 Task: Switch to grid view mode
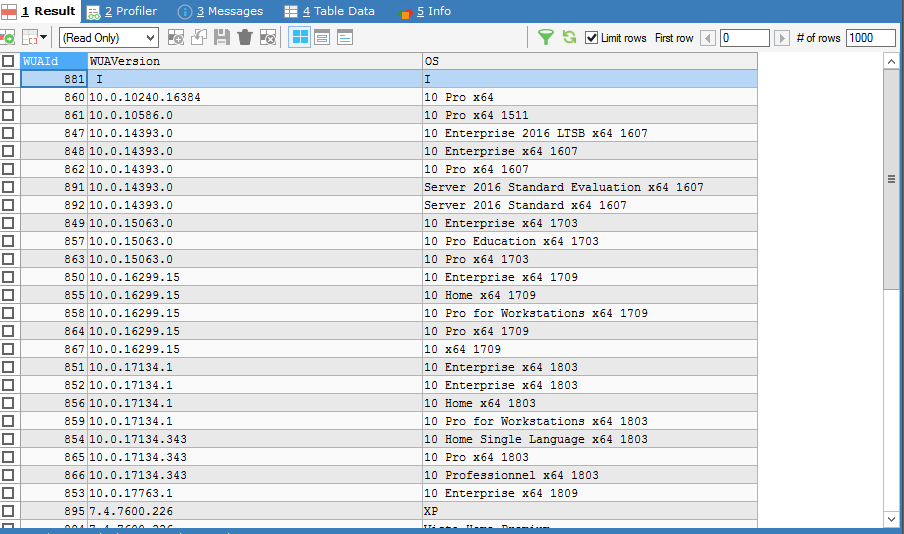click(299, 37)
